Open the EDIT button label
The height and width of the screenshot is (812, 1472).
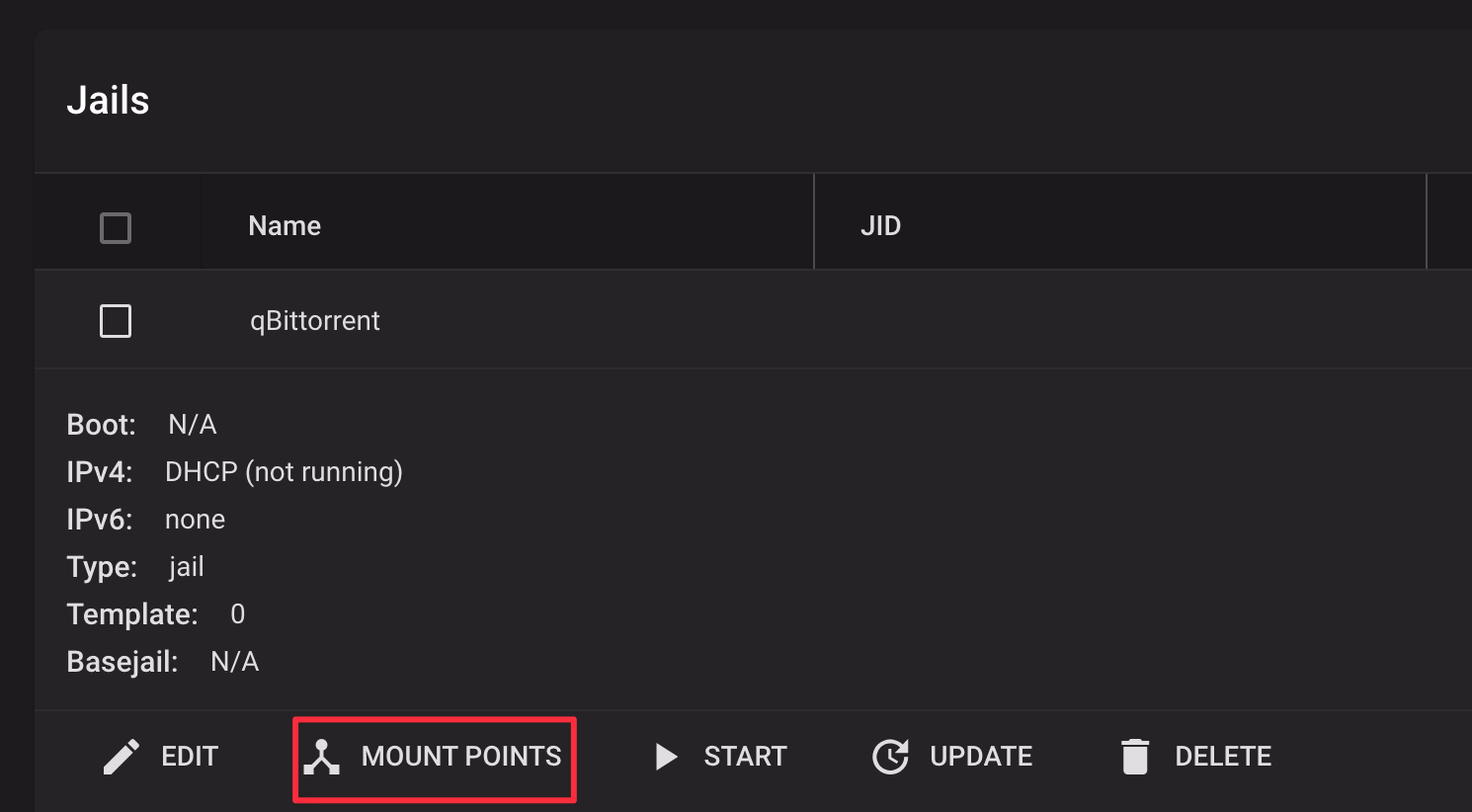(x=190, y=757)
